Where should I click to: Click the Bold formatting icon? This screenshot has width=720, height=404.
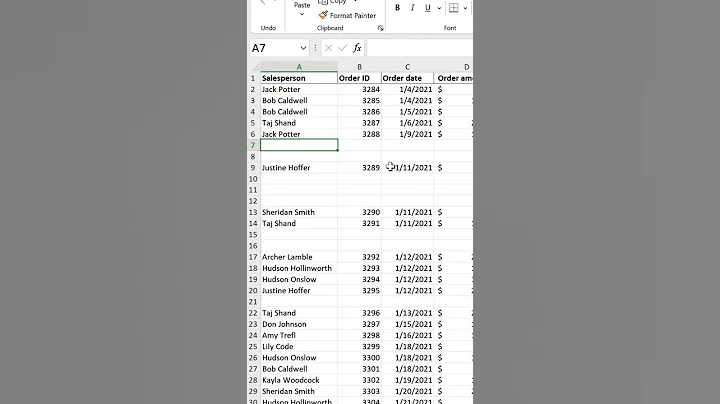point(397,8)
